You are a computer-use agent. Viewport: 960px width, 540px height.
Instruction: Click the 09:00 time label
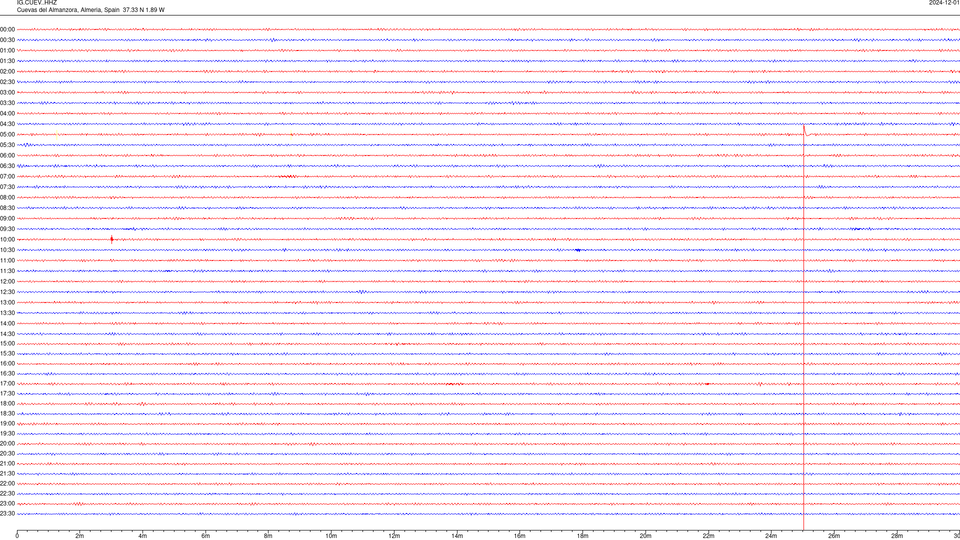[x=7, y=219]
